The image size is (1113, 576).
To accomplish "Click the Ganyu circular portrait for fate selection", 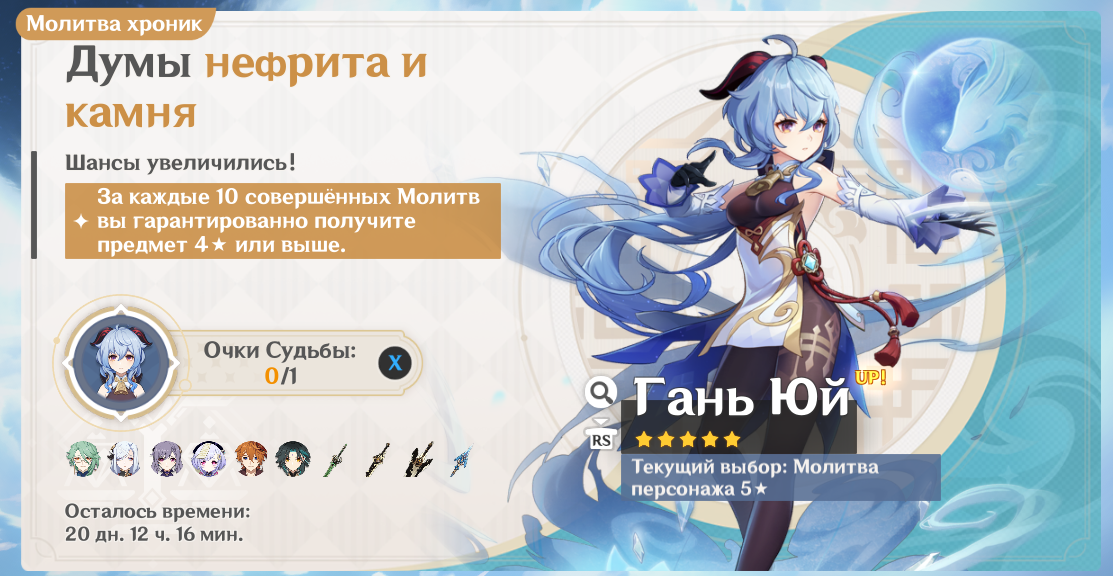I will pos(119,362).
